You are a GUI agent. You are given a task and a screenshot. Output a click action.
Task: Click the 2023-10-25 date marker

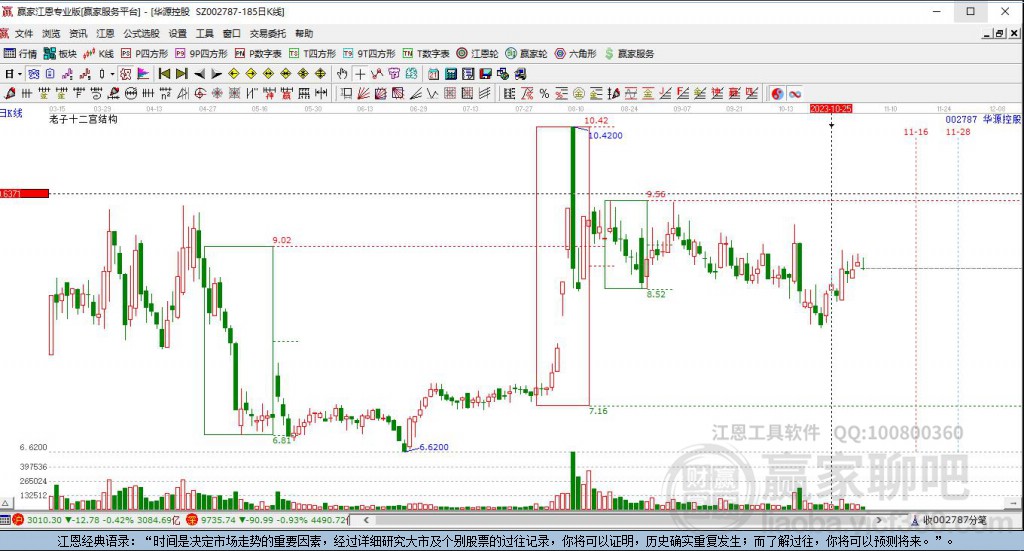pos(831,108)
